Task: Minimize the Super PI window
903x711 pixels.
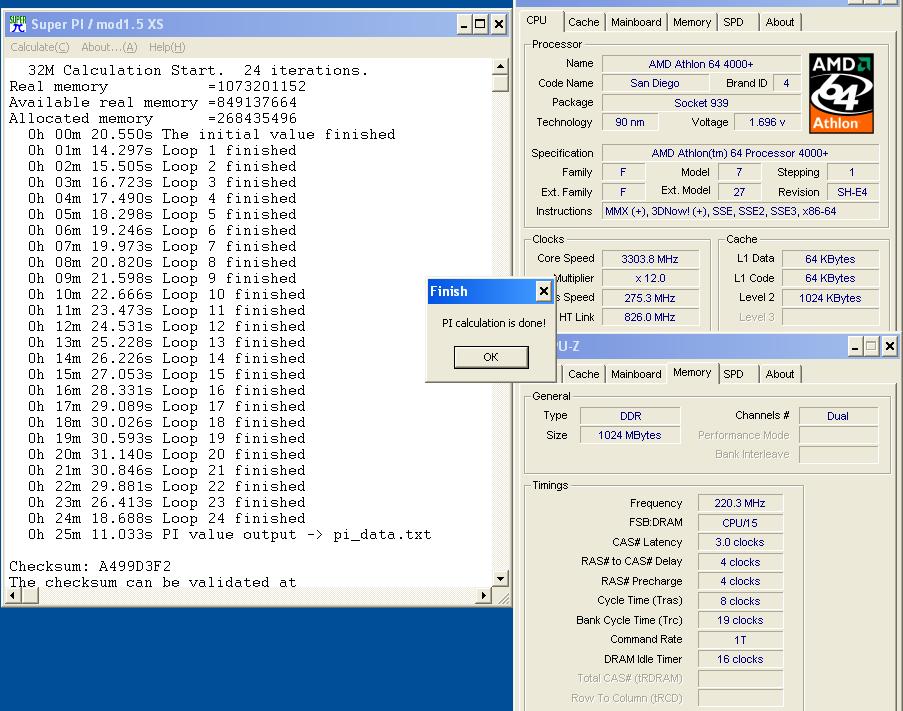Action: [x=464, y=25]
